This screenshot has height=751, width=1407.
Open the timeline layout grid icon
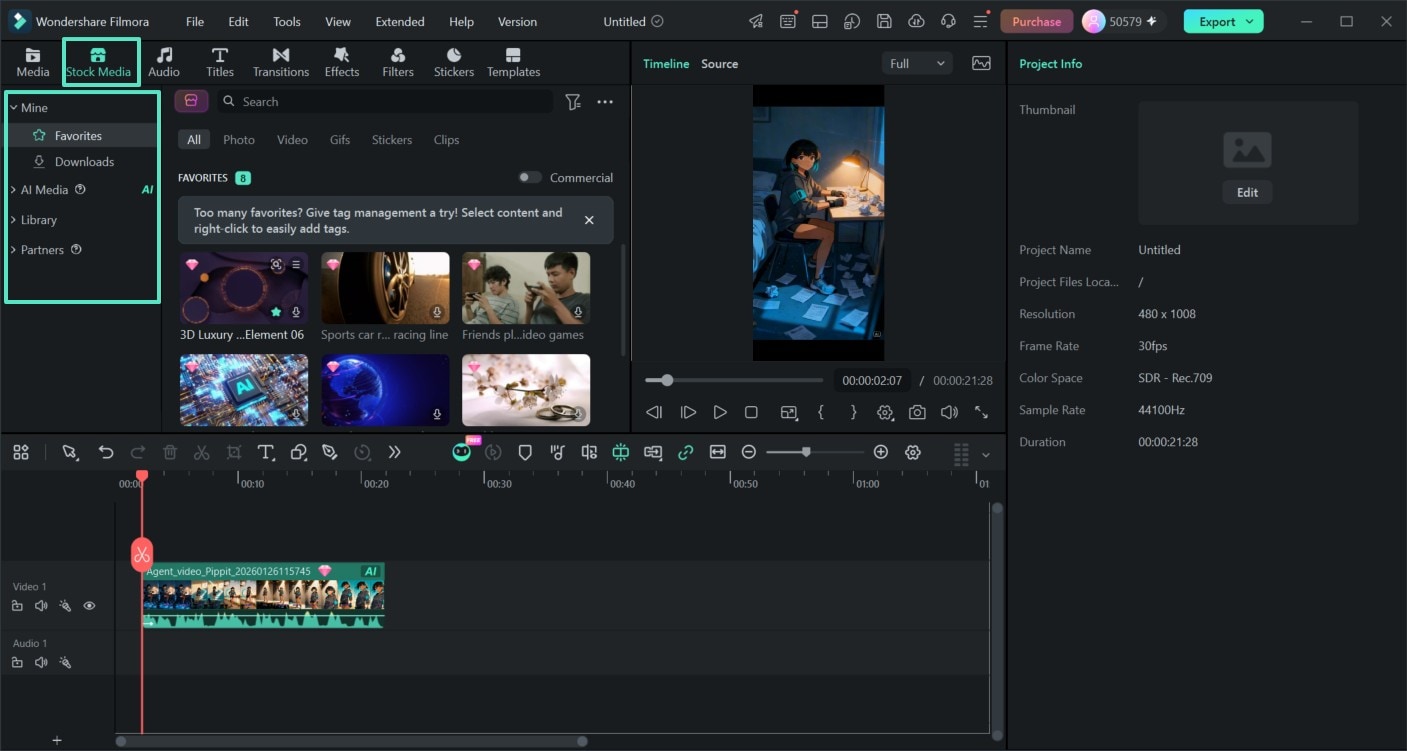pos(21,452)
